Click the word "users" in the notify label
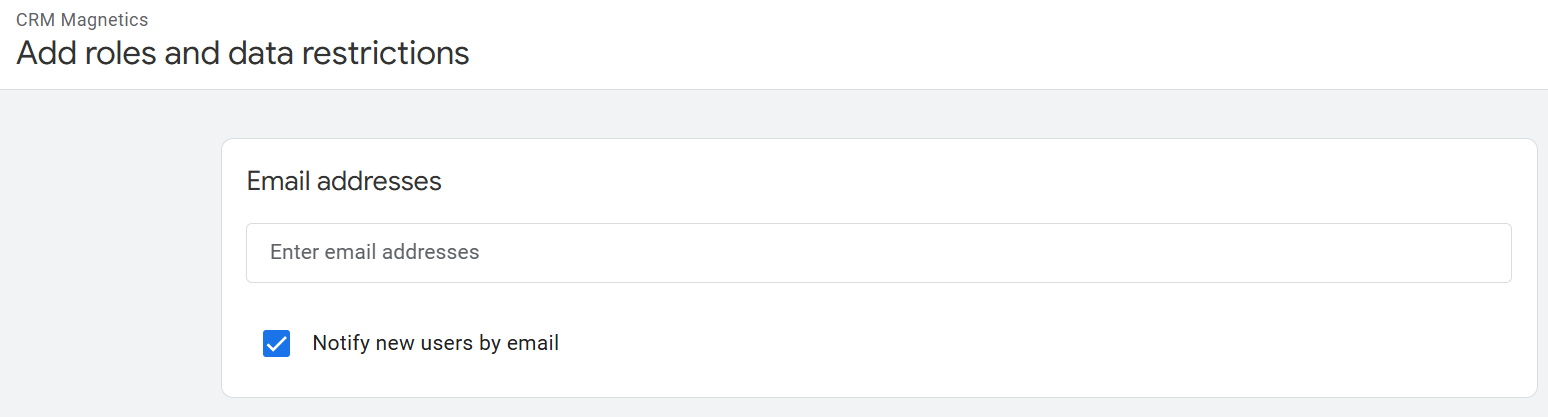Image resolution: width=1548 pixels, height=417 pixels. coord(447,343)
